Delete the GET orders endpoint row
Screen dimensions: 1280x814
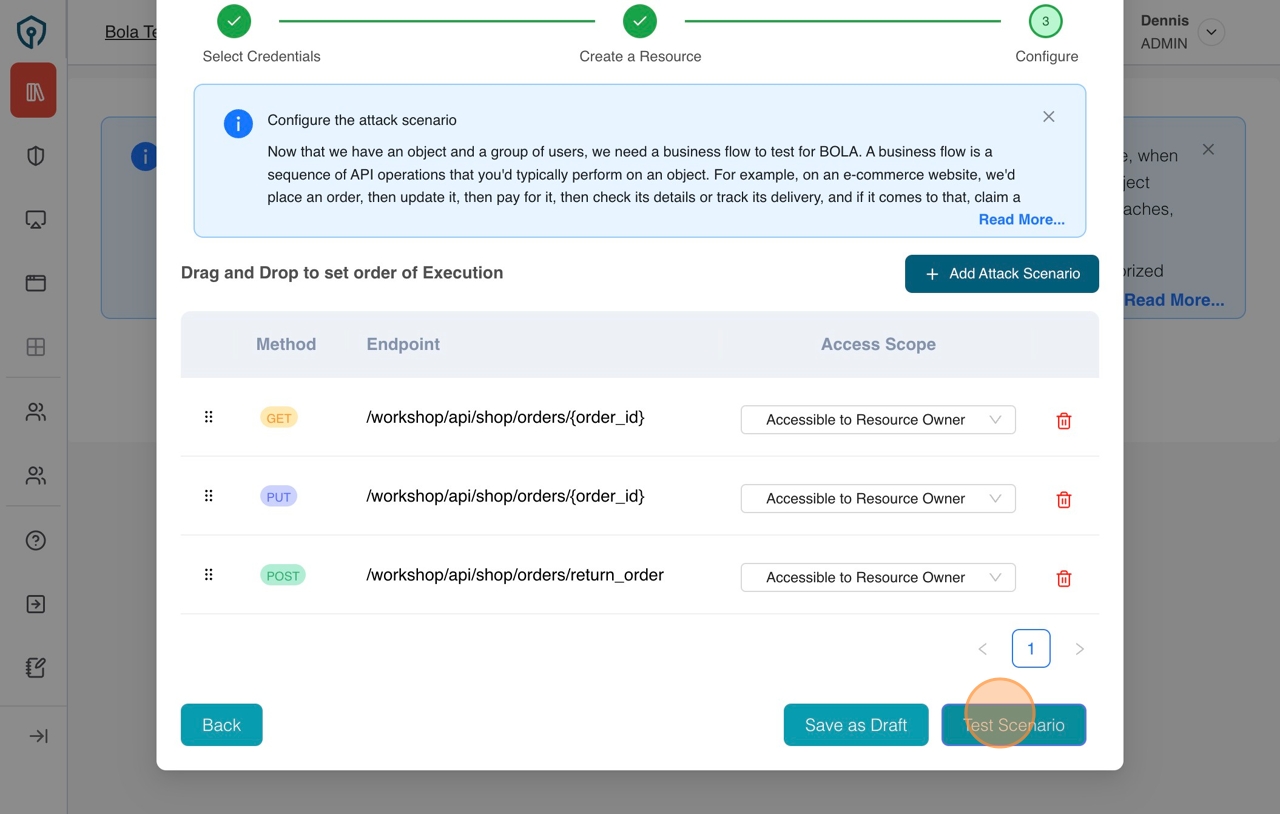pyautogui.click(x=1063, y=421)
